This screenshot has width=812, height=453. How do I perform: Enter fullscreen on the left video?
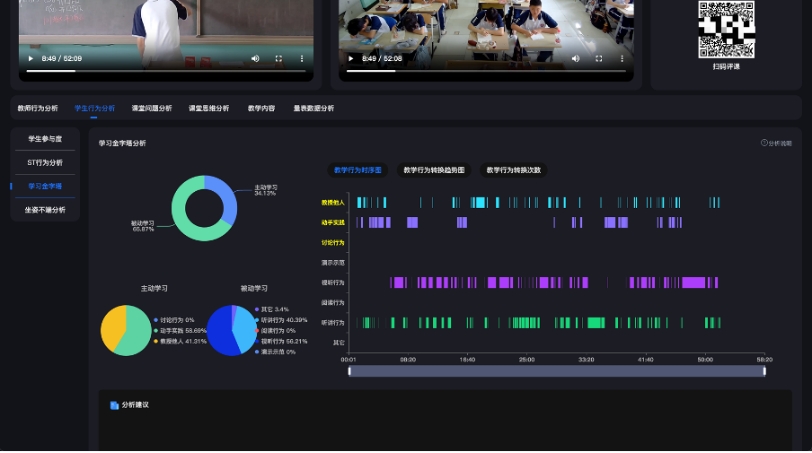pos(279,59)
